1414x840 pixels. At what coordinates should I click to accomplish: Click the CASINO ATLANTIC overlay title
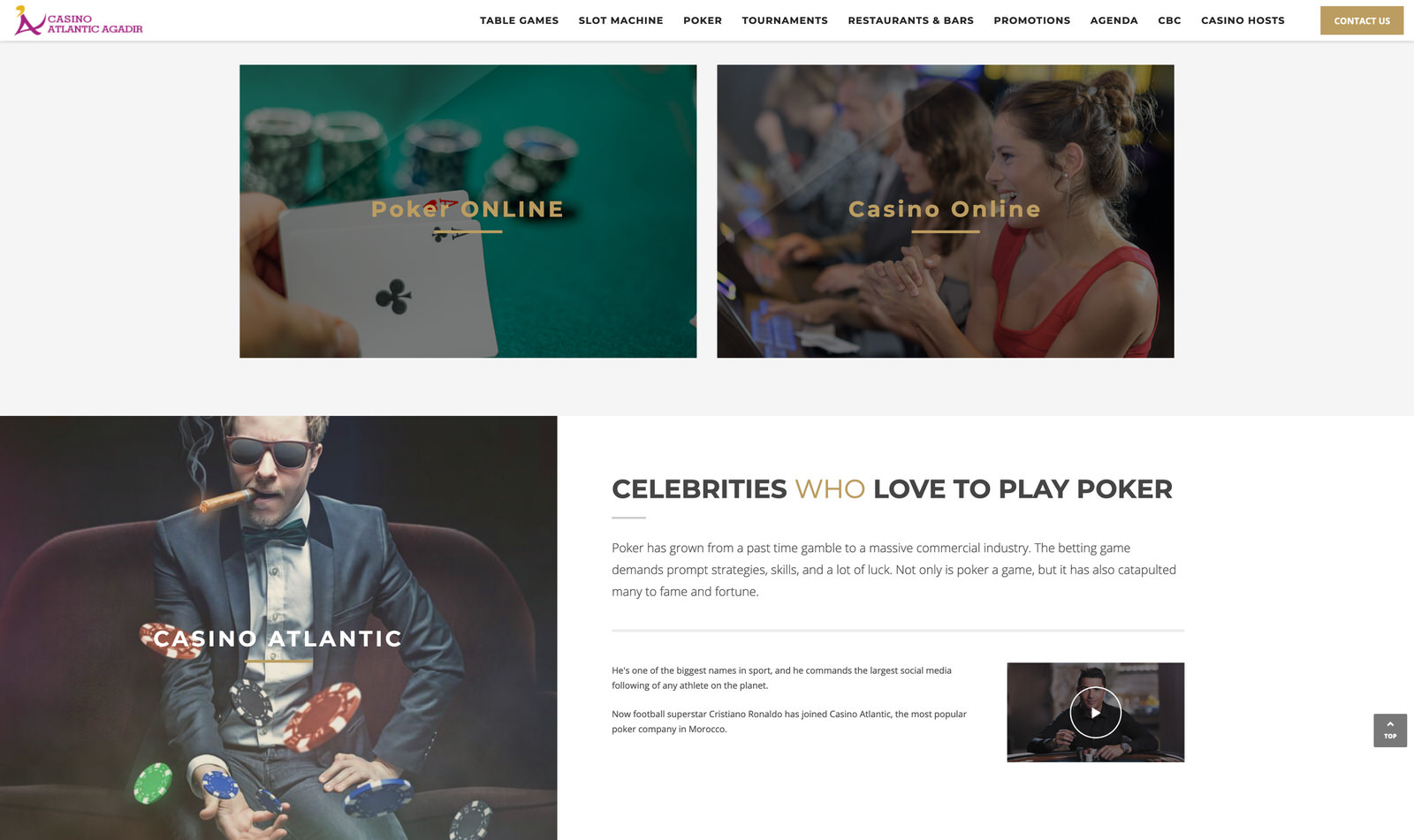pyautogui.click(x=278, y=639)
